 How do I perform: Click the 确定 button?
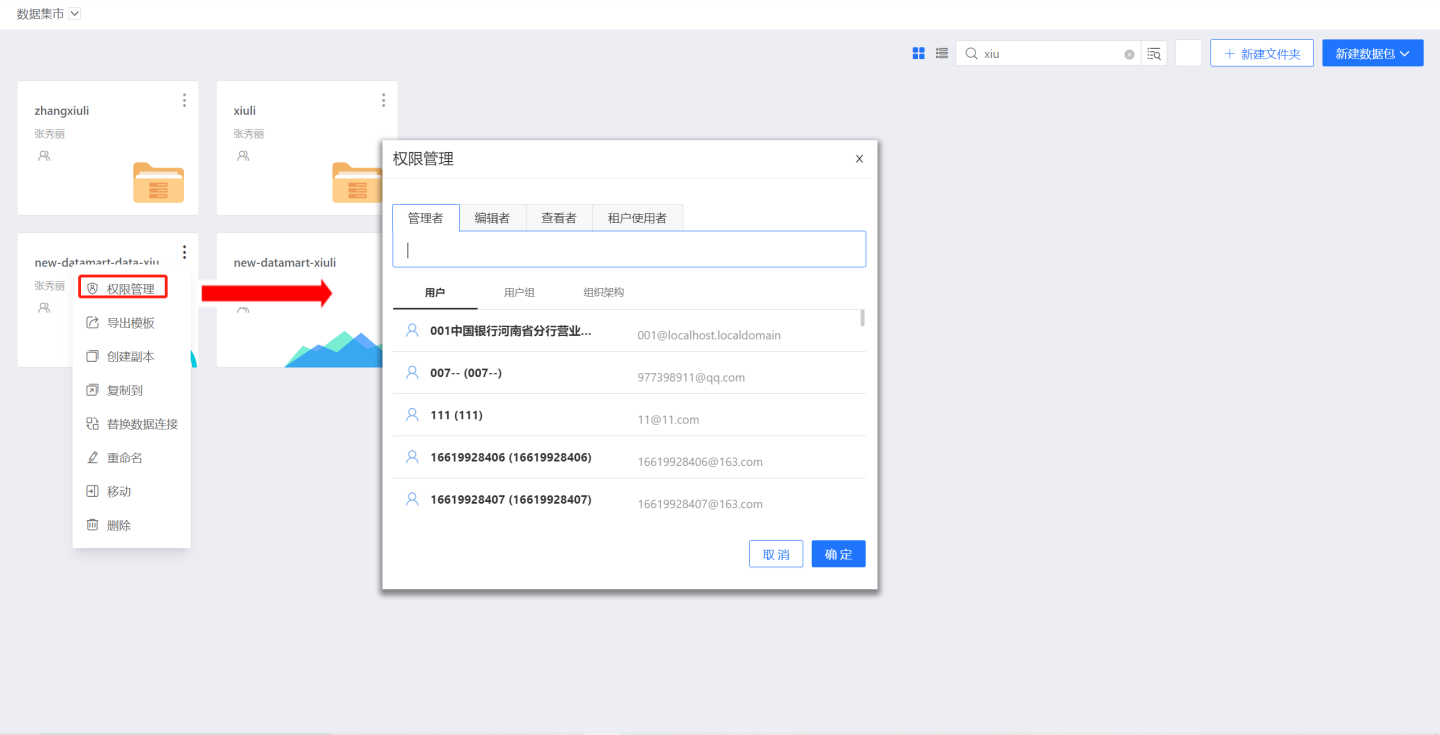pos(838,554)
